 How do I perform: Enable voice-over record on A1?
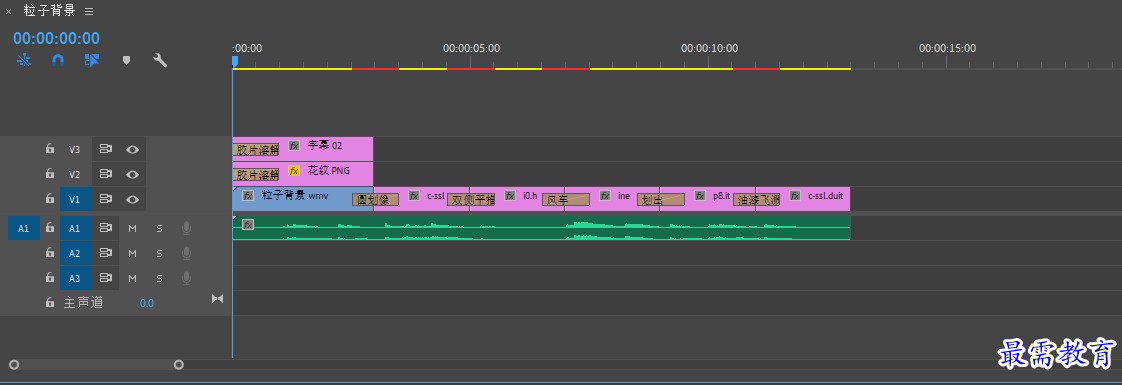click(187, 228)
